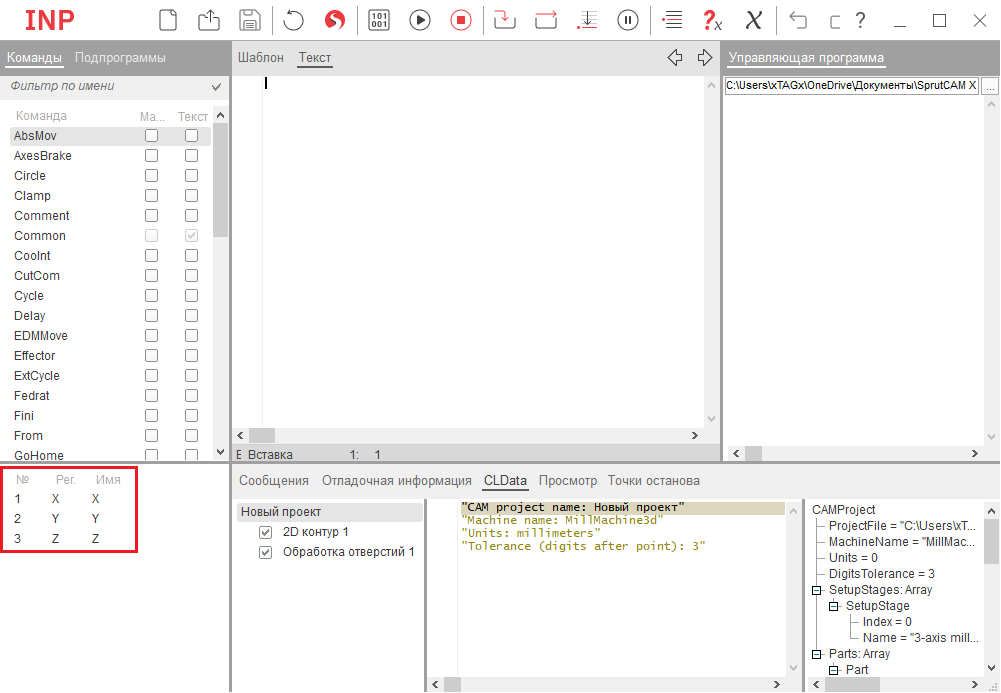
Task: Enable the first checkbox for AbsMov
Action: tap(151, 136)
